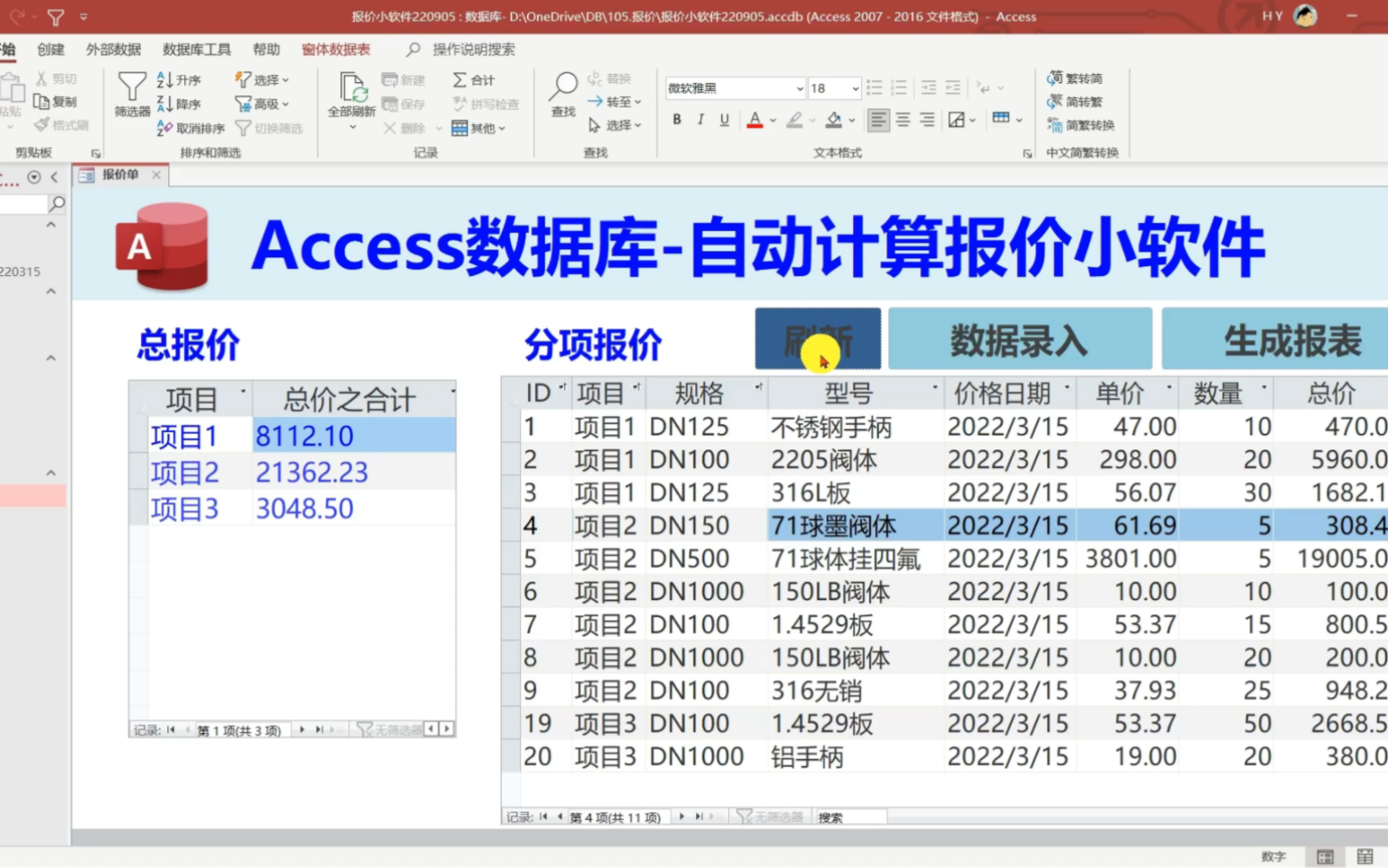Close the 报价单 tab
The image size is (1388, 868).
click(156, 174)
